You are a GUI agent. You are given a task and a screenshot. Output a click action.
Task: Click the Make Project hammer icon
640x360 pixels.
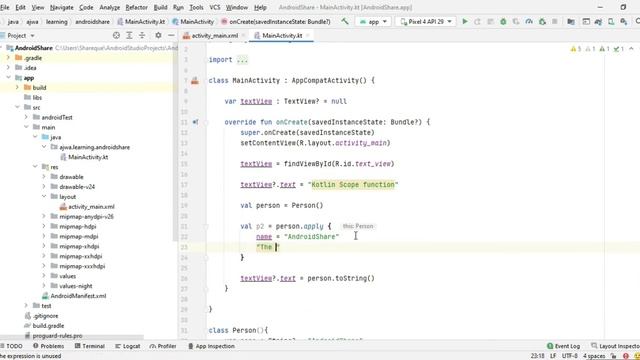pyautogui.click(x=345, y=21)
